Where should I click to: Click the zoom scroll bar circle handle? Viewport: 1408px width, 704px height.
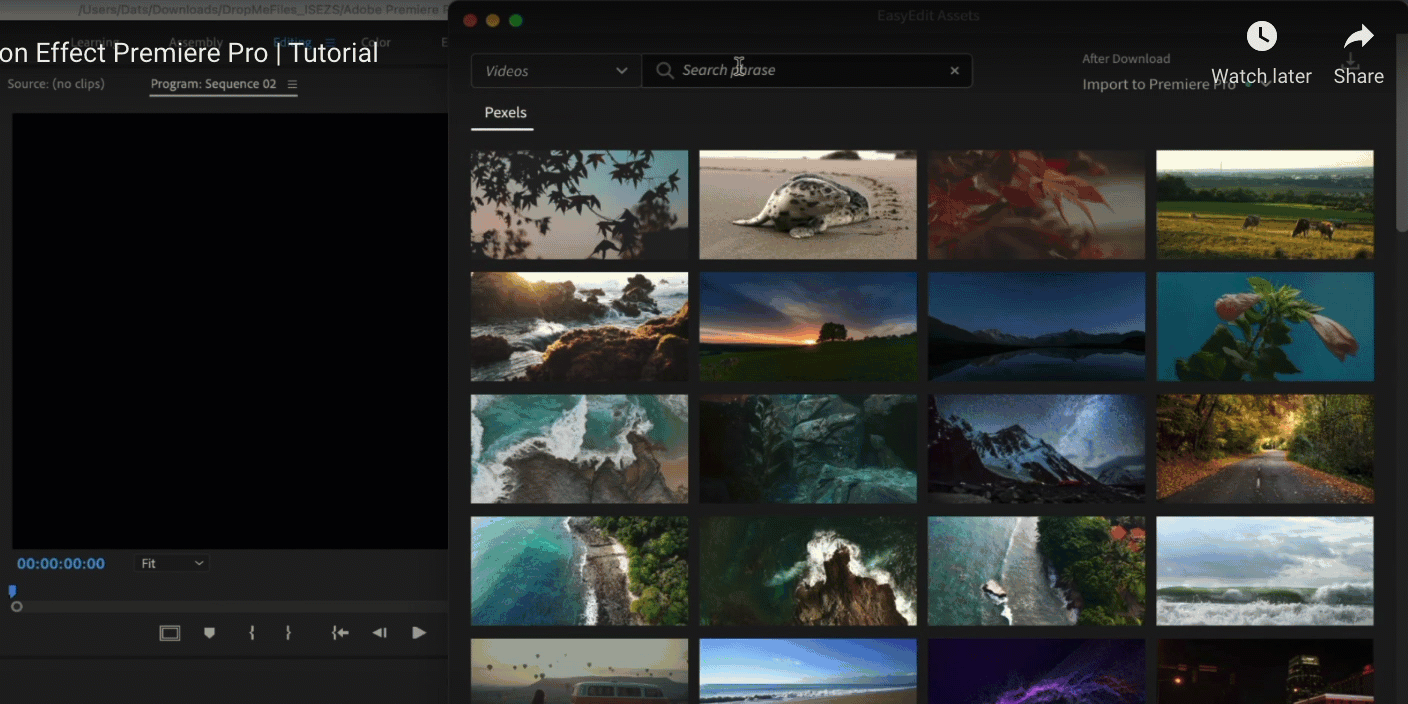click(17, 607)
